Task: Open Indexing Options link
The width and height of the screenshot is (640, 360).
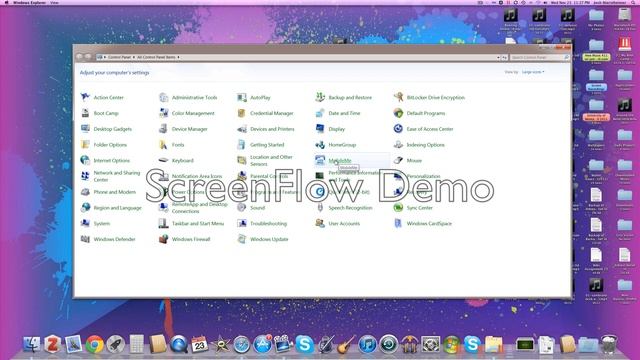Action: click(425, 145)
